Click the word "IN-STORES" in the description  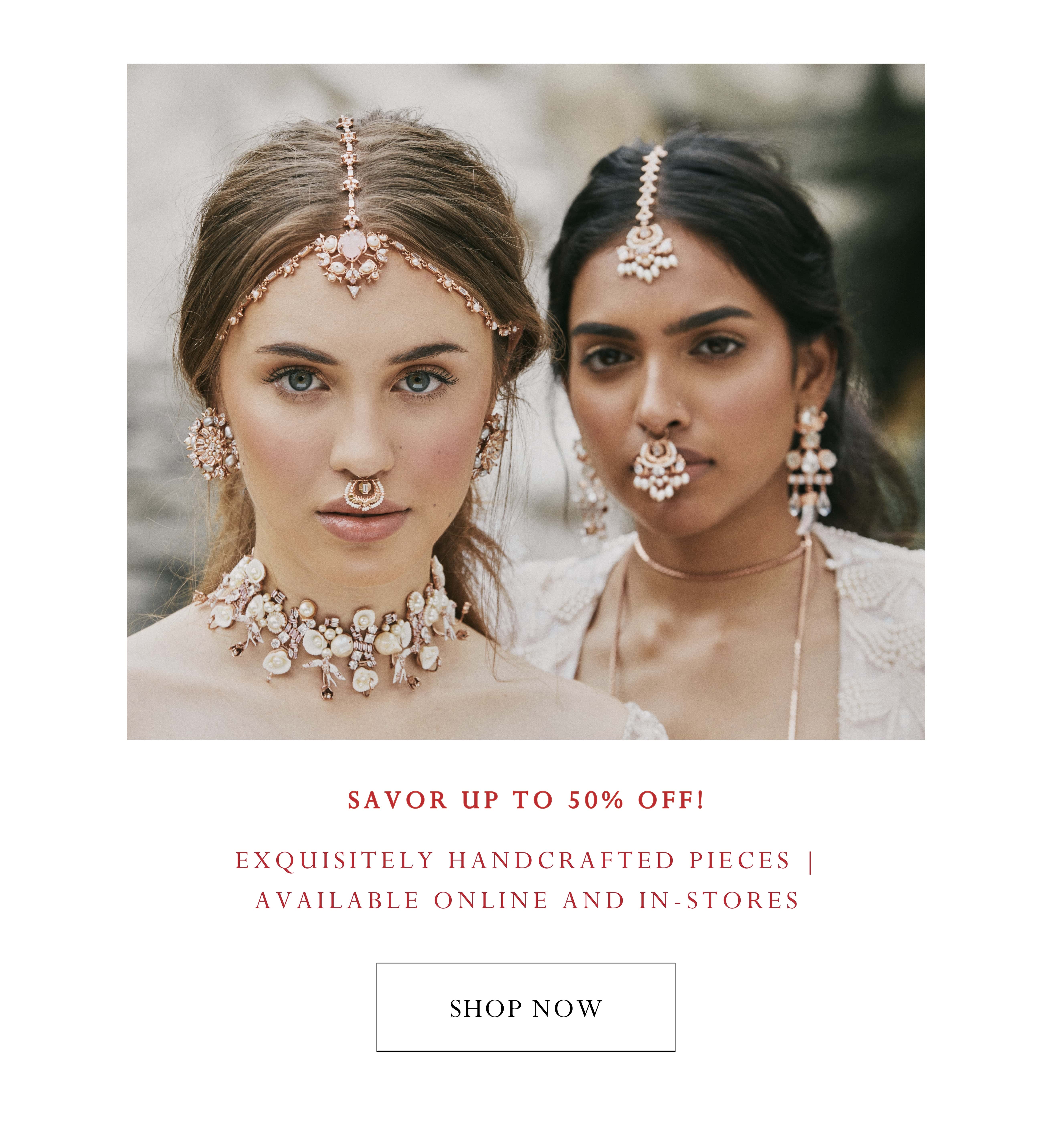tap(719, 901)
